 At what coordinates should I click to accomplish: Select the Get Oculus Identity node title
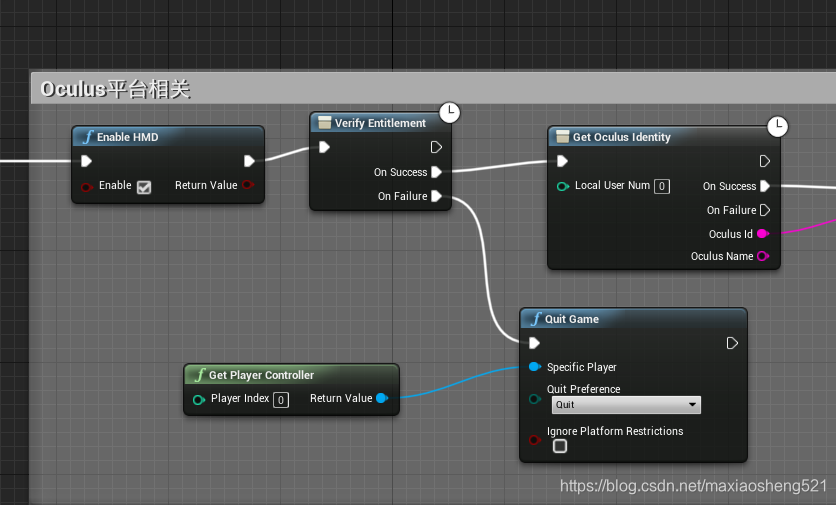pos(622,137)
